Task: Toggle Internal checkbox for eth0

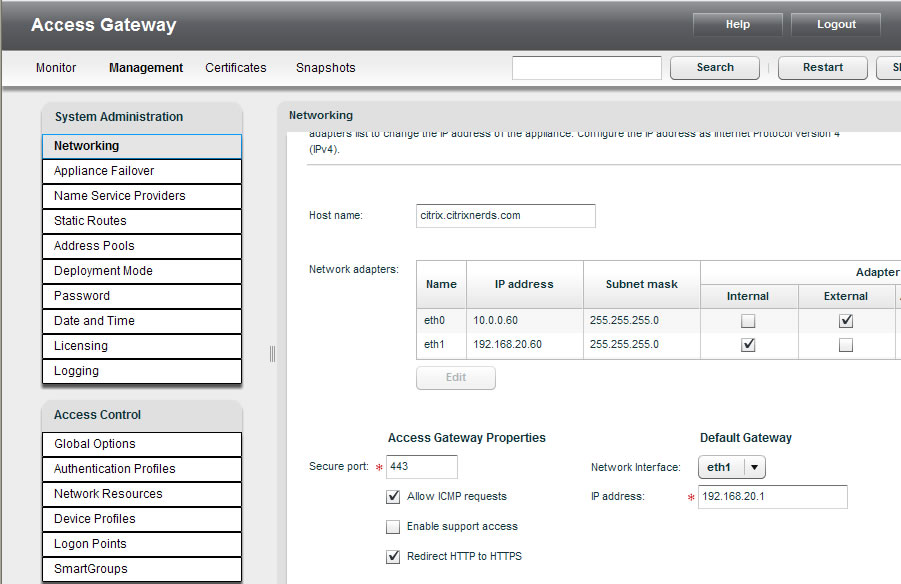Action: tap(748, 321)
